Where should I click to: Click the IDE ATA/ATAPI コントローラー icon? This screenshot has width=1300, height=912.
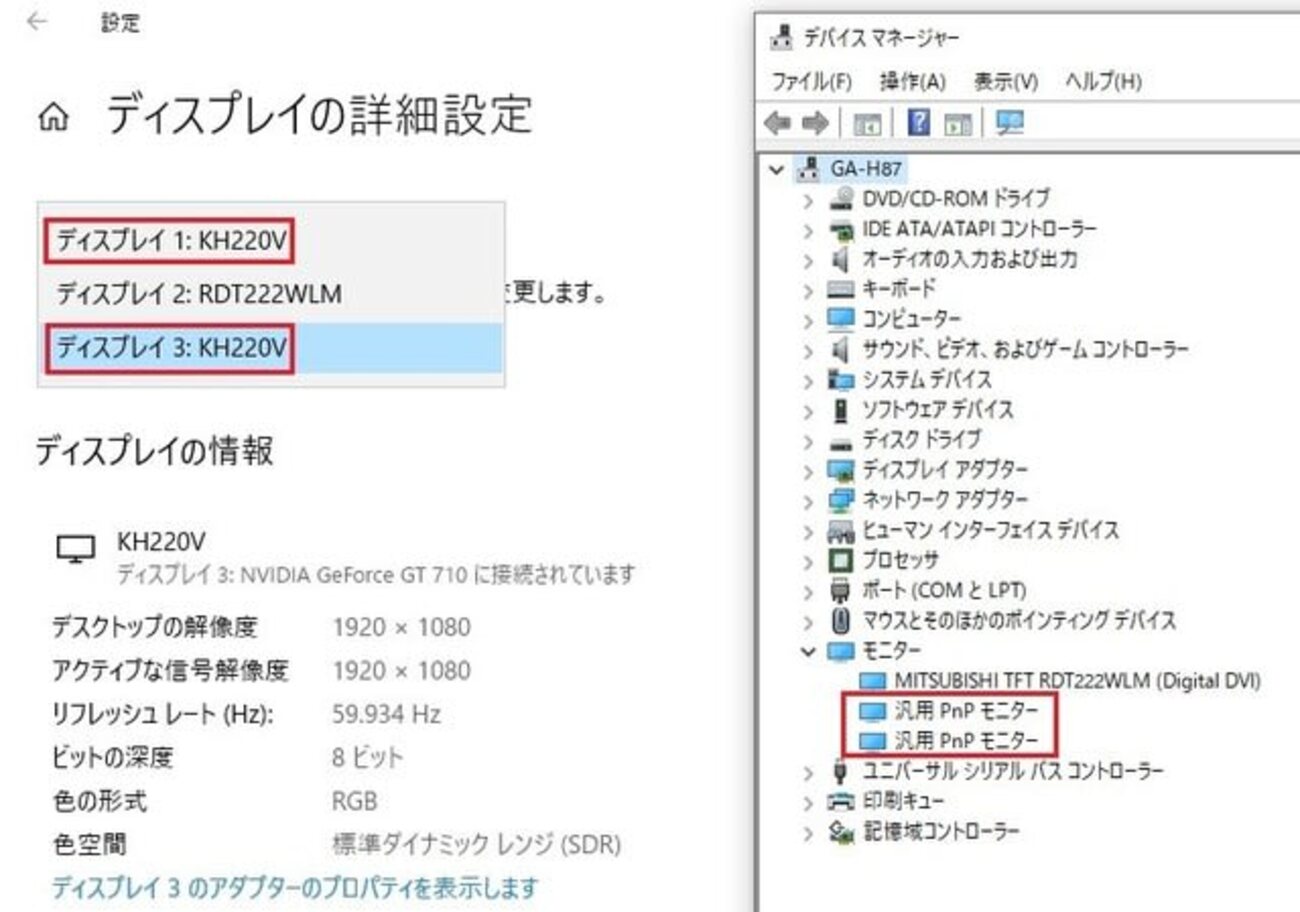click(843, 229)
